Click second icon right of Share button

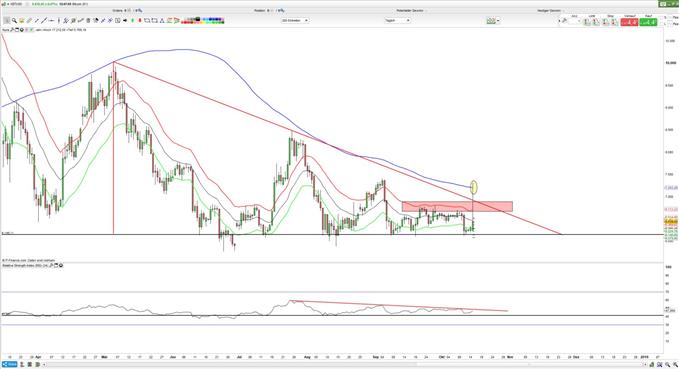click(x=30, y=365)
